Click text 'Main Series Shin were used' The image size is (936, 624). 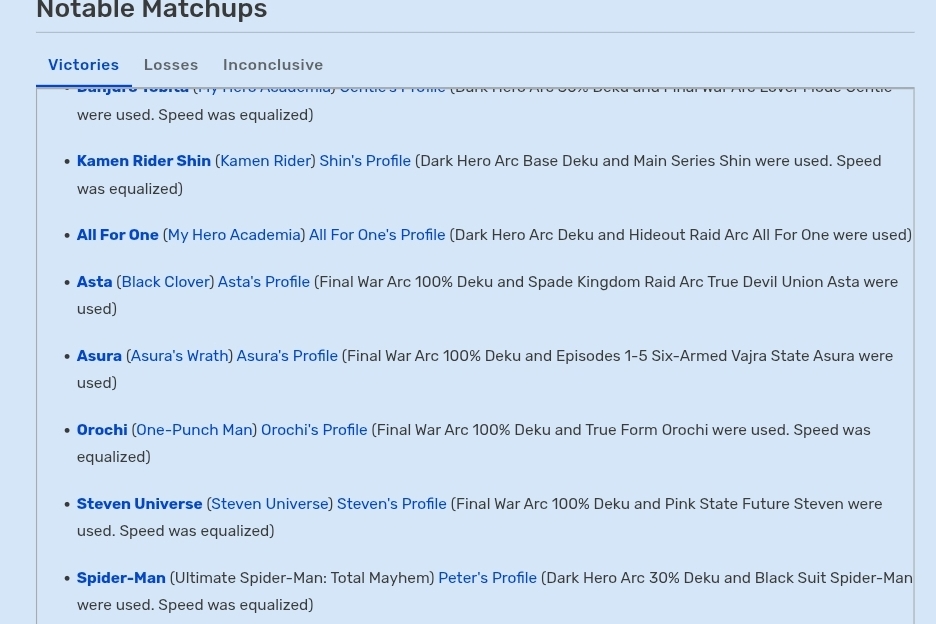[x=732, y=161]
